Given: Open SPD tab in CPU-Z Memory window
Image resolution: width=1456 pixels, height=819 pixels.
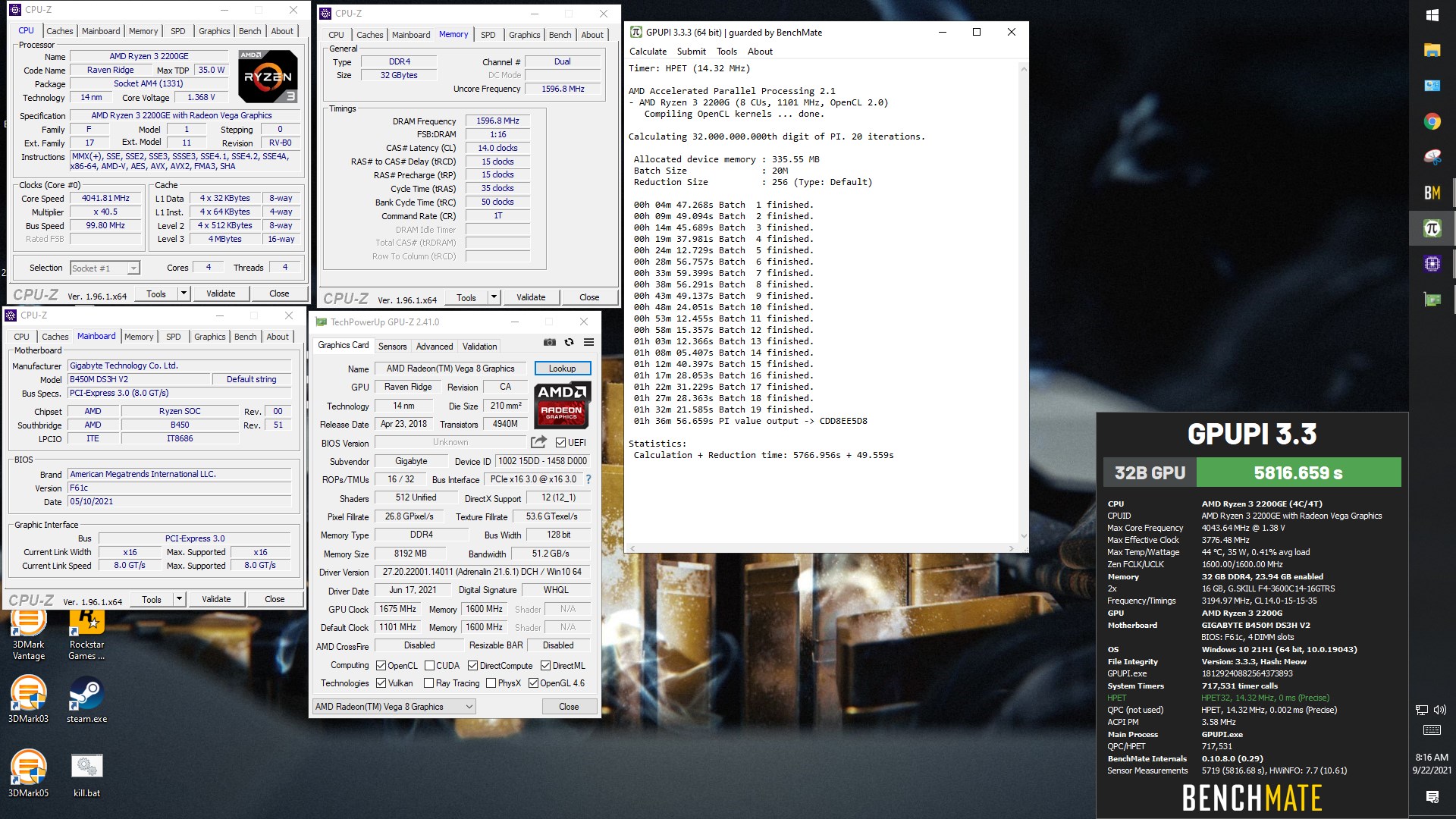Looking at the screenshot, I should [488, 35].
